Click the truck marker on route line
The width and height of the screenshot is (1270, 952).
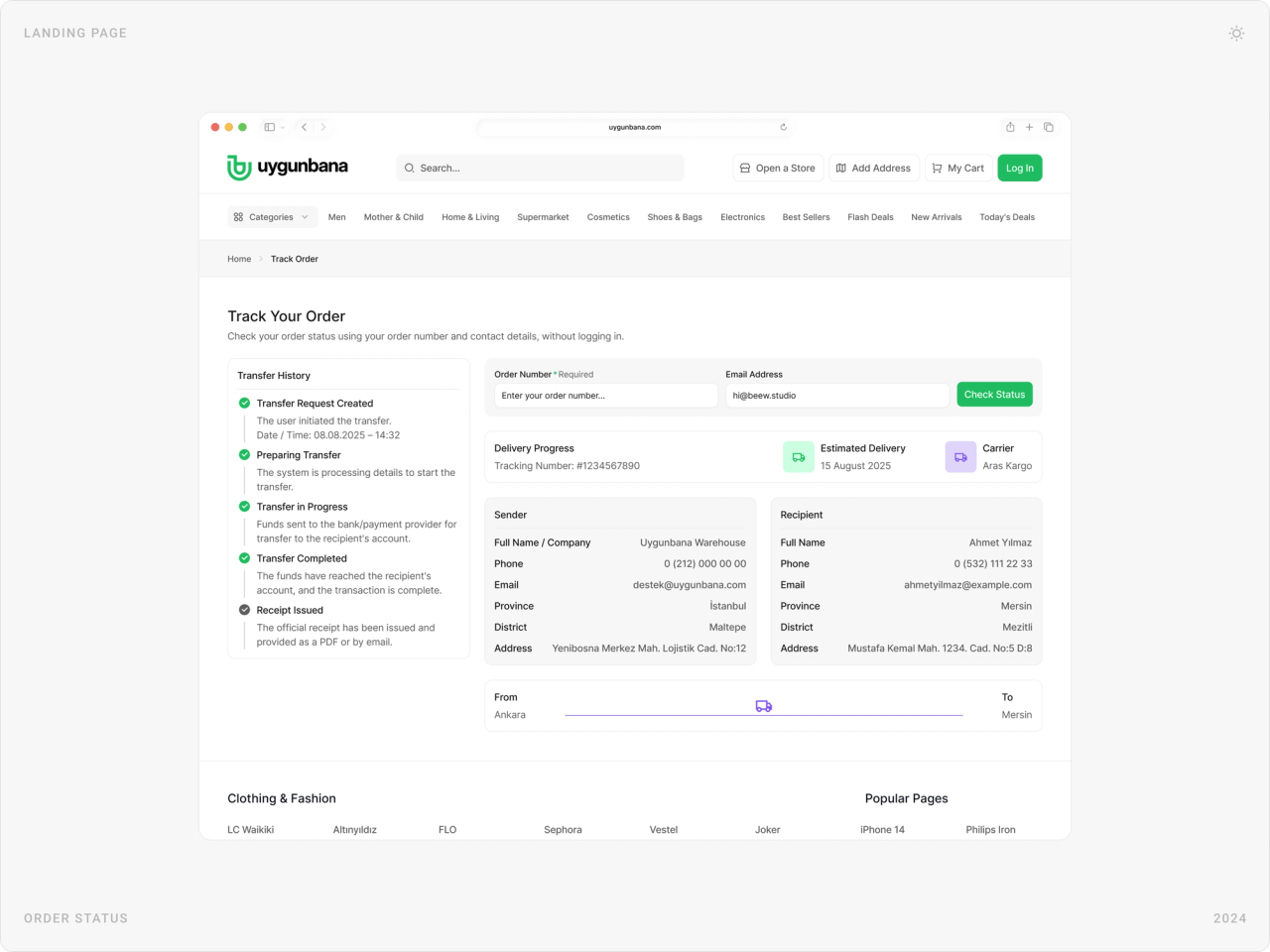tap(763, 706)
